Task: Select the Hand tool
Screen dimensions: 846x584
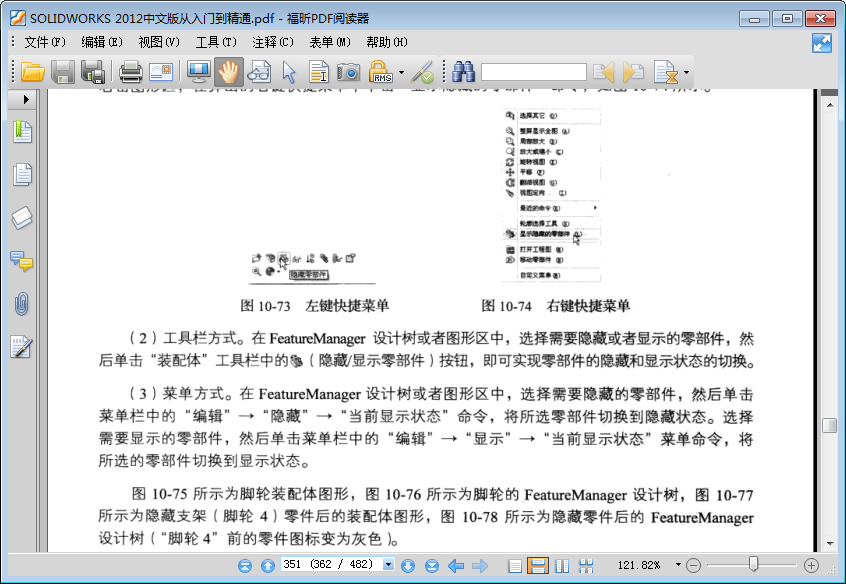Action: [x=228, y=72]
